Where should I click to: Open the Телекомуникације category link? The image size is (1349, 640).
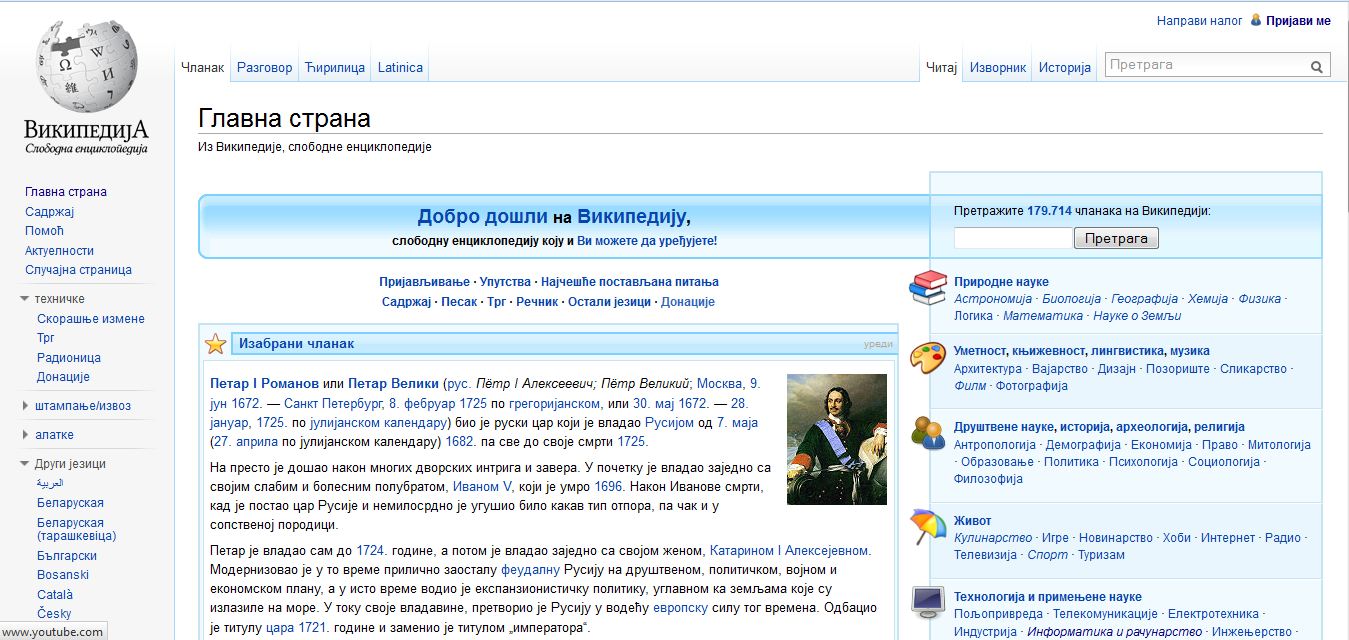tap(1105, 614)
